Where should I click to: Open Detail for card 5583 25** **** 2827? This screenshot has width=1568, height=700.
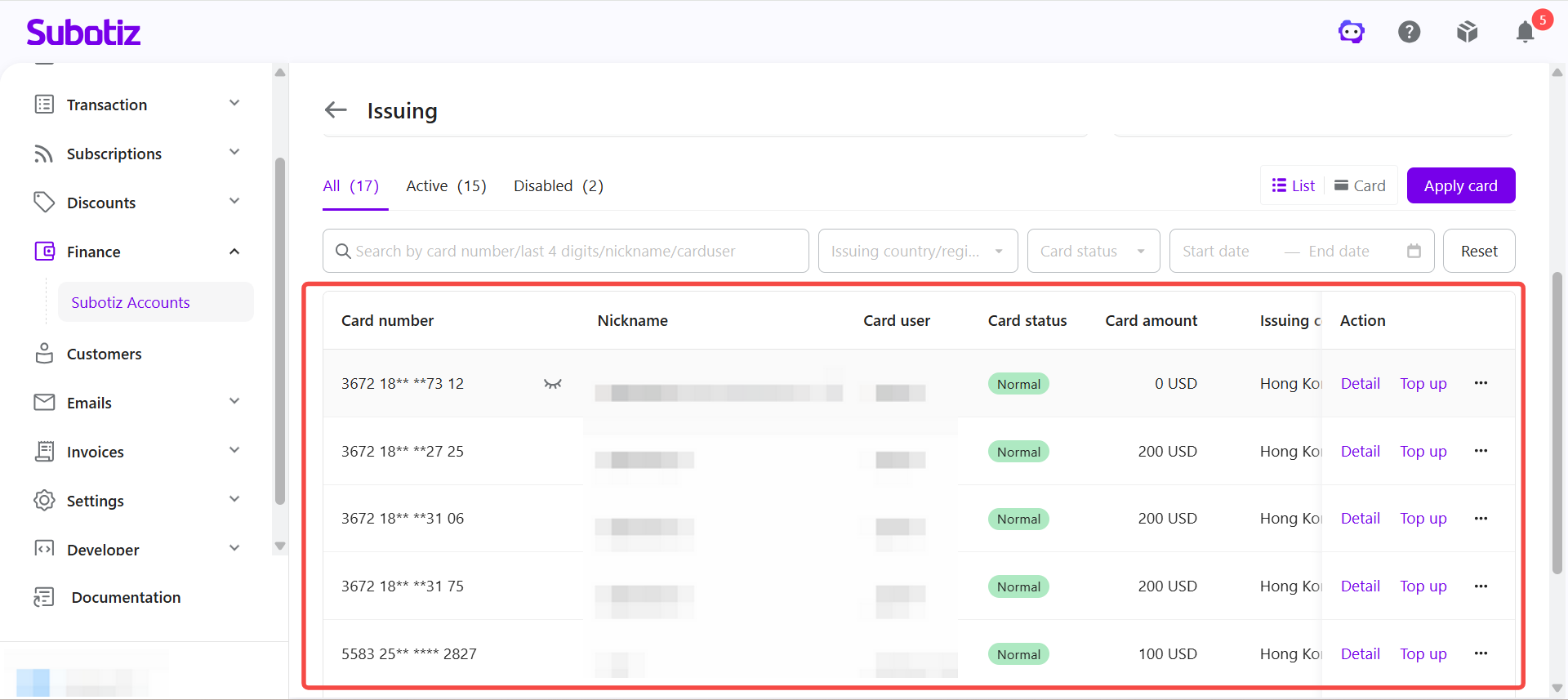click(1361, 653)
